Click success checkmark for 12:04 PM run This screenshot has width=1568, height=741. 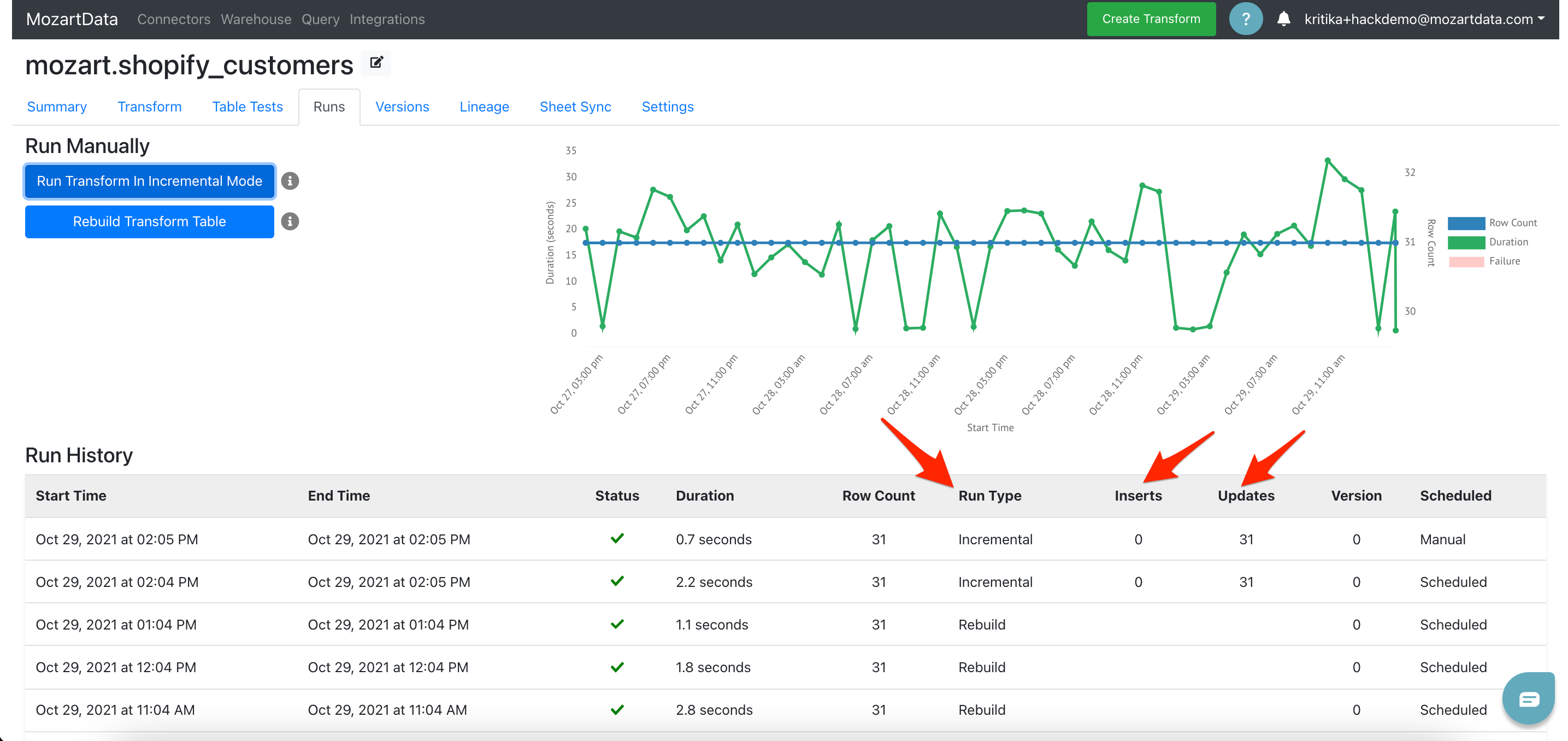[x=617, y=667]
